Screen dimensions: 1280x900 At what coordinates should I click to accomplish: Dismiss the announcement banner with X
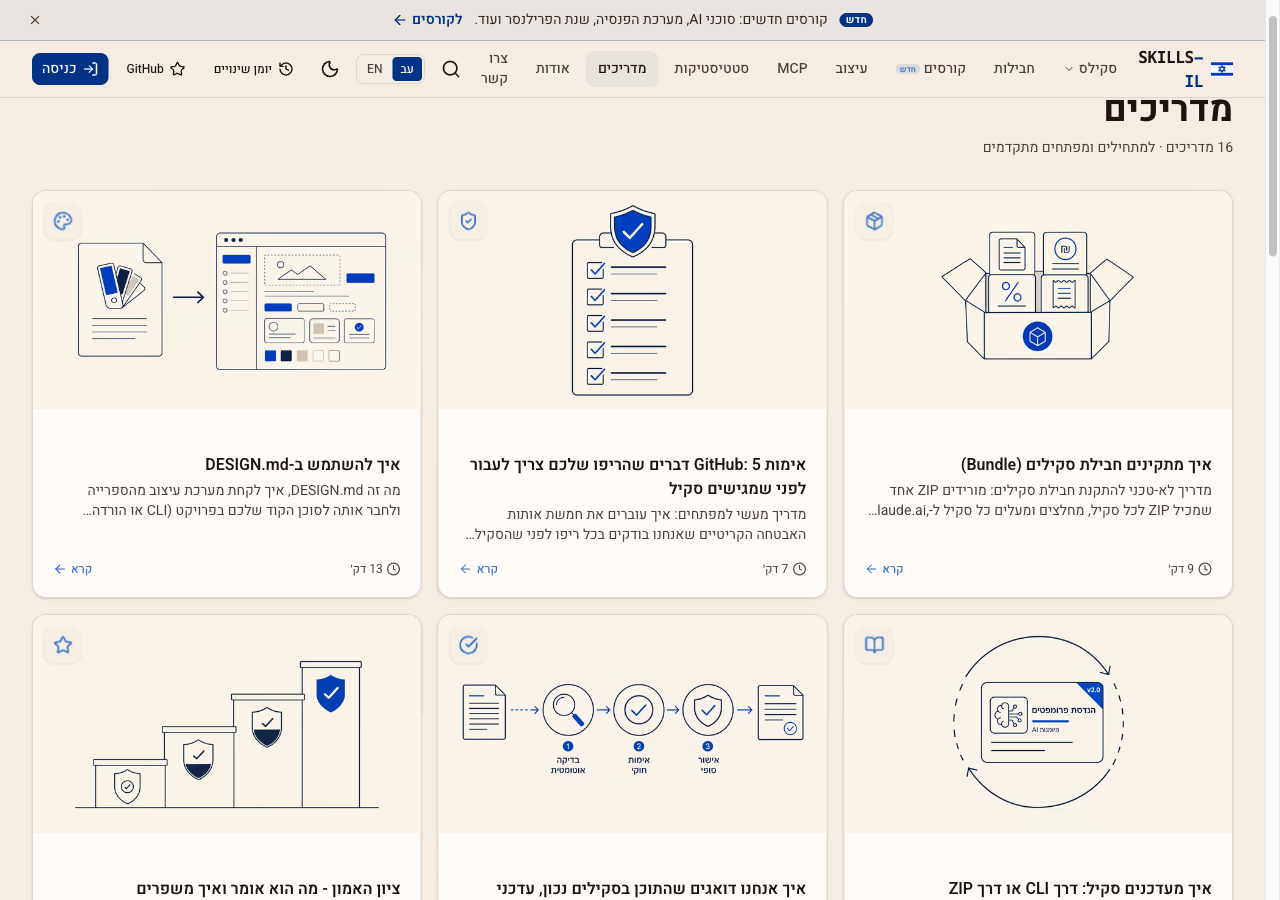tap(35, 20)
